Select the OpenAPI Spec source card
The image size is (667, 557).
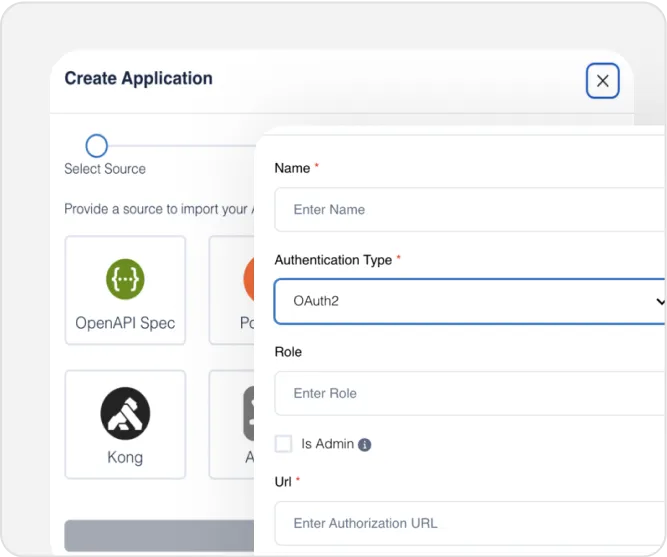pos(125,290)
